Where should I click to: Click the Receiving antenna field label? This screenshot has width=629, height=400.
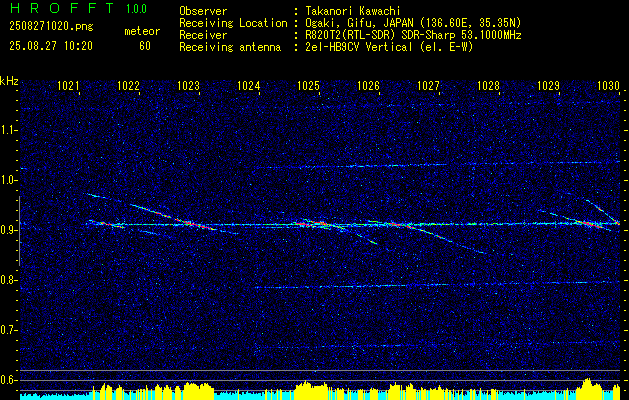click(230, 47)
